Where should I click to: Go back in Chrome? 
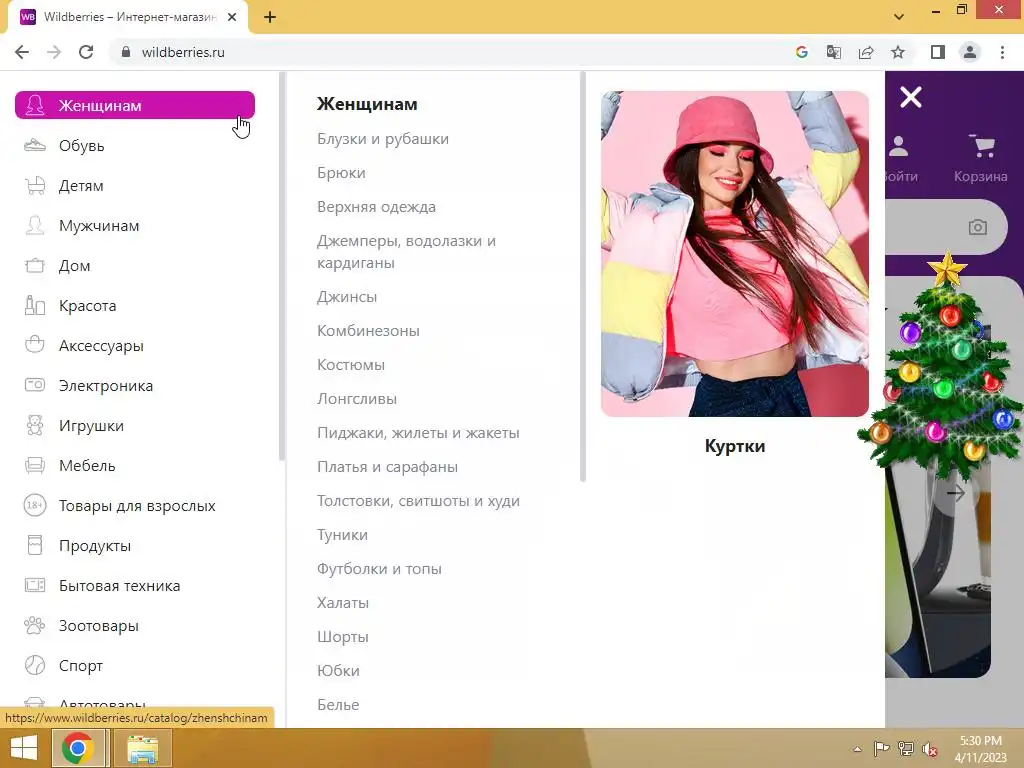click(22, 52)
